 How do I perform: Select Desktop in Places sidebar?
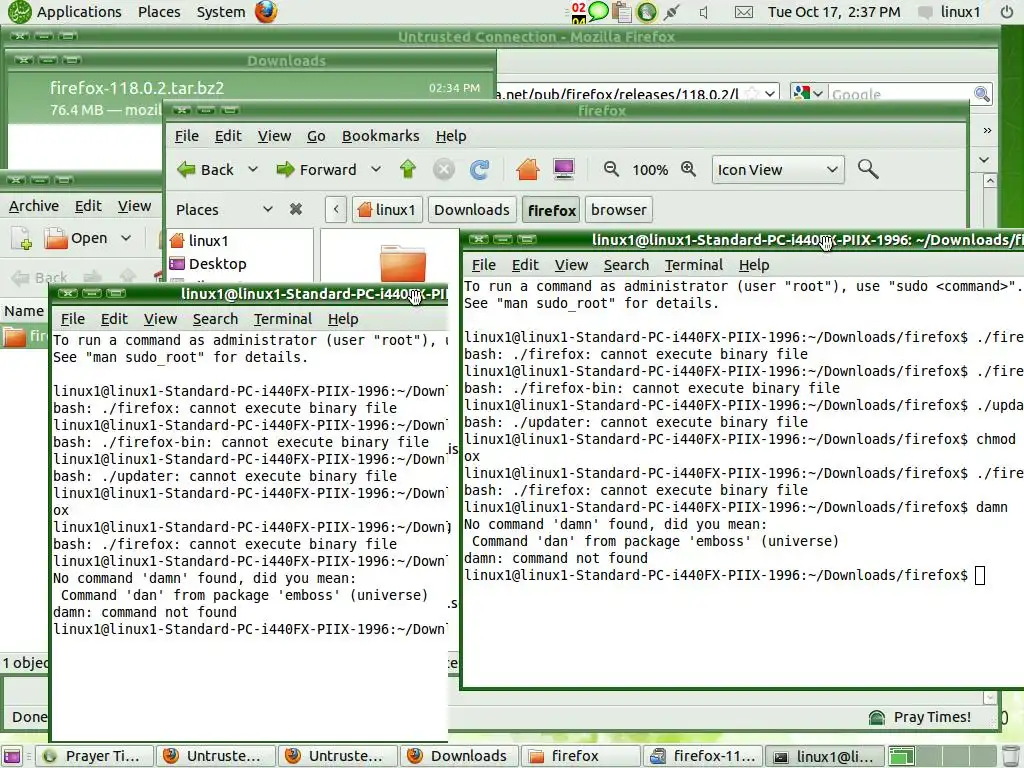point(217,264)
